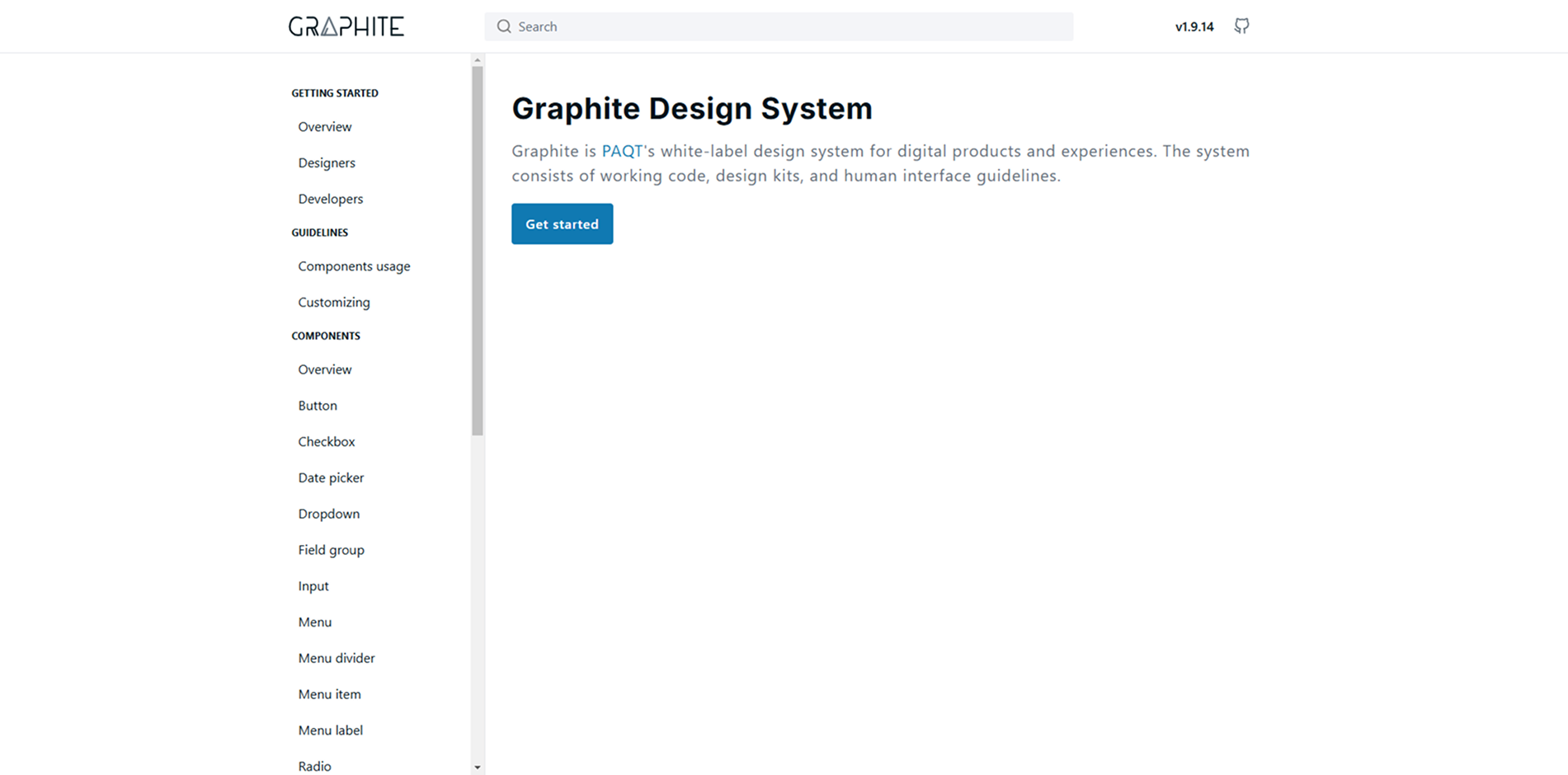Click the Graphite Design System heading
The image size is (1568, 775).
click(x=692, y=109)
